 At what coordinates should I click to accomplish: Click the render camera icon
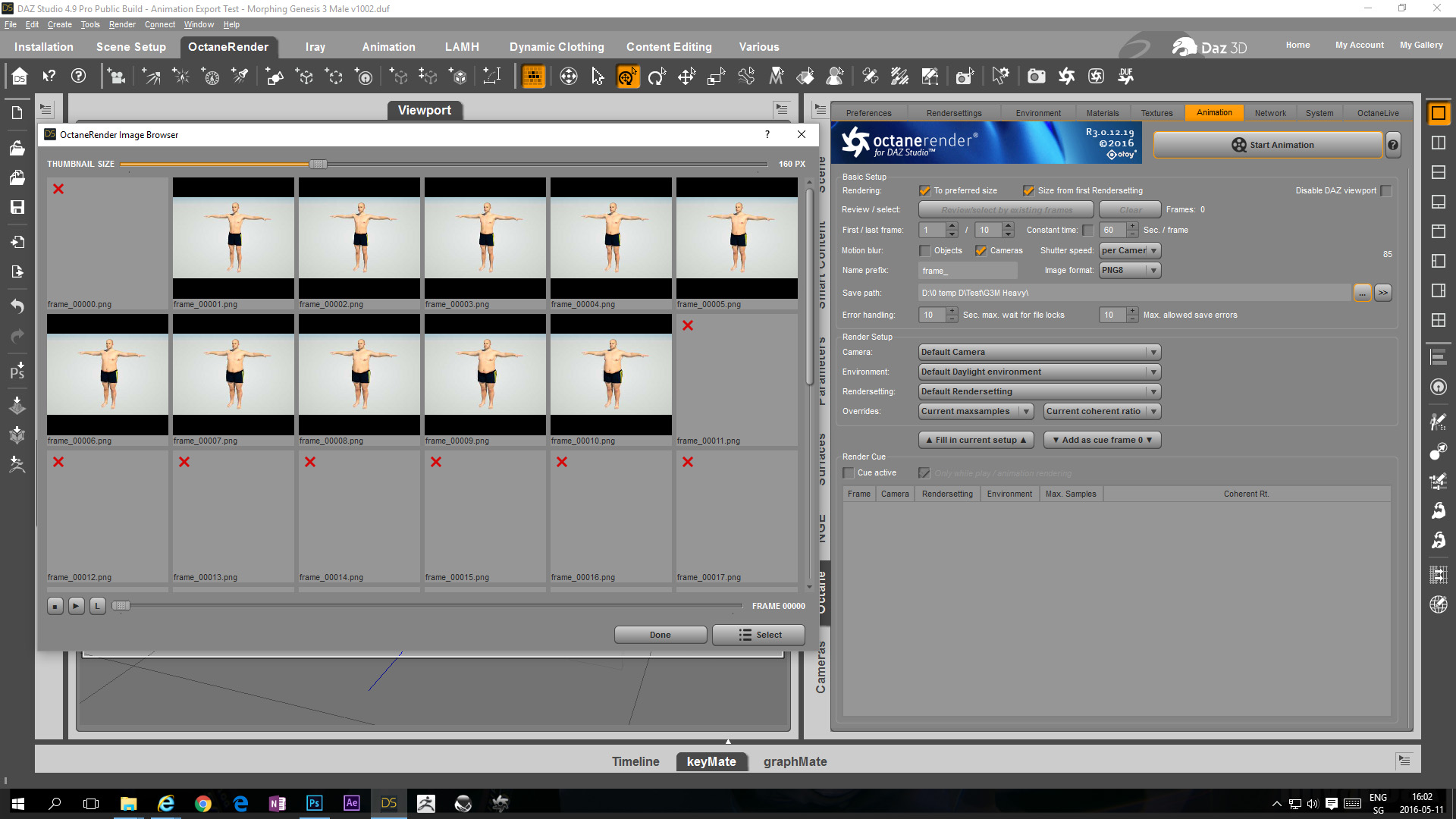pos(1036,77)
